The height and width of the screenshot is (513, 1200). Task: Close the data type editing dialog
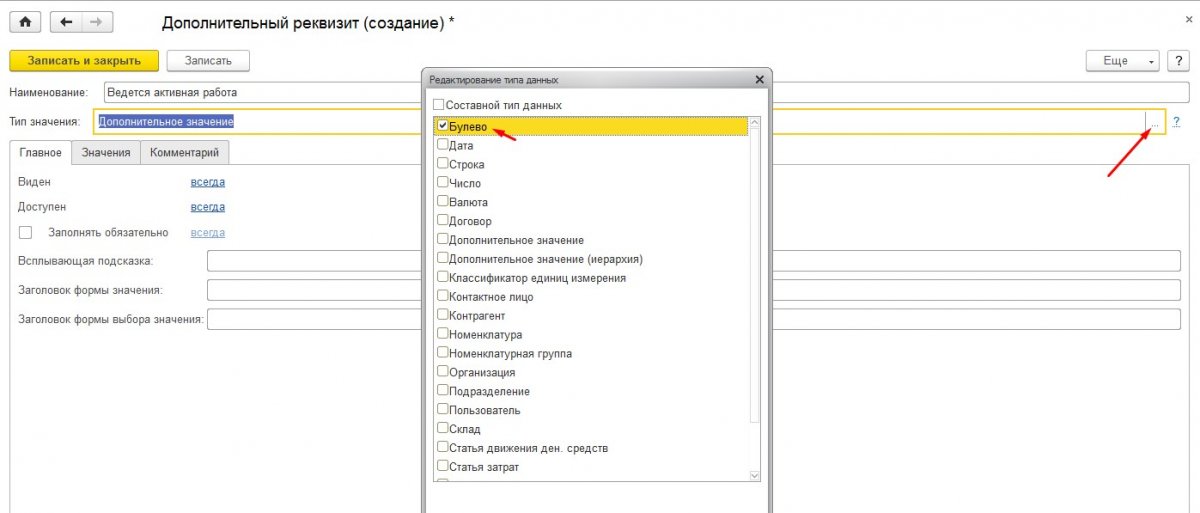pos(759,79)
